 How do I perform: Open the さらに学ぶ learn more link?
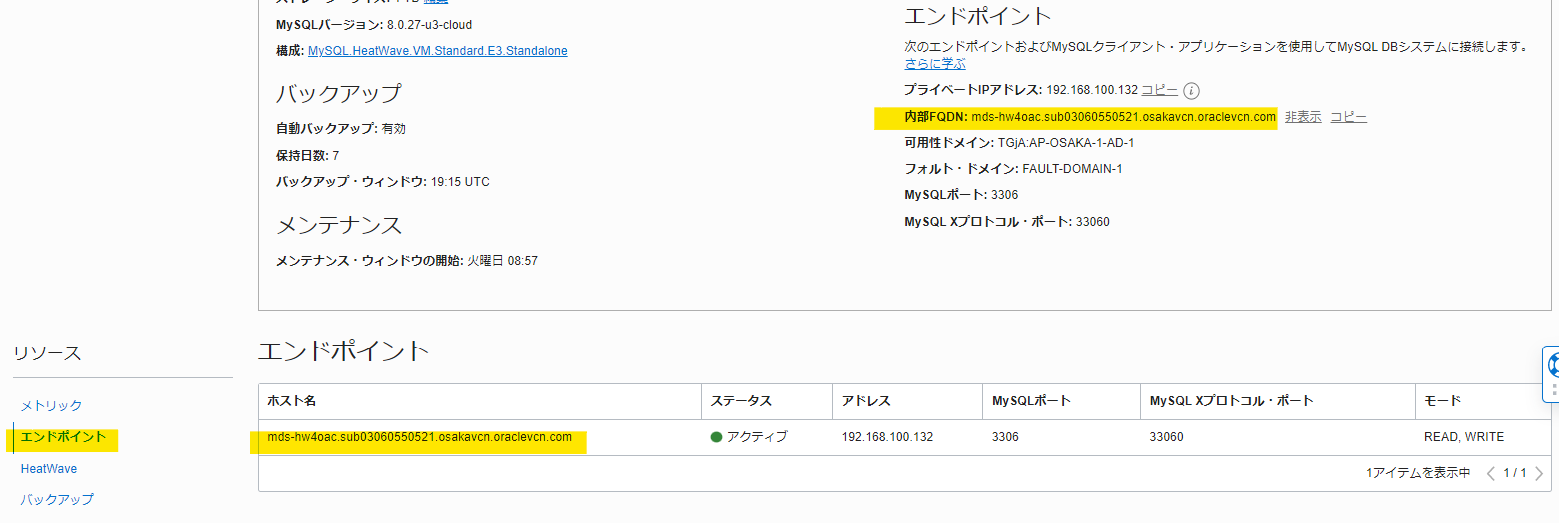(x=935, y=64)
